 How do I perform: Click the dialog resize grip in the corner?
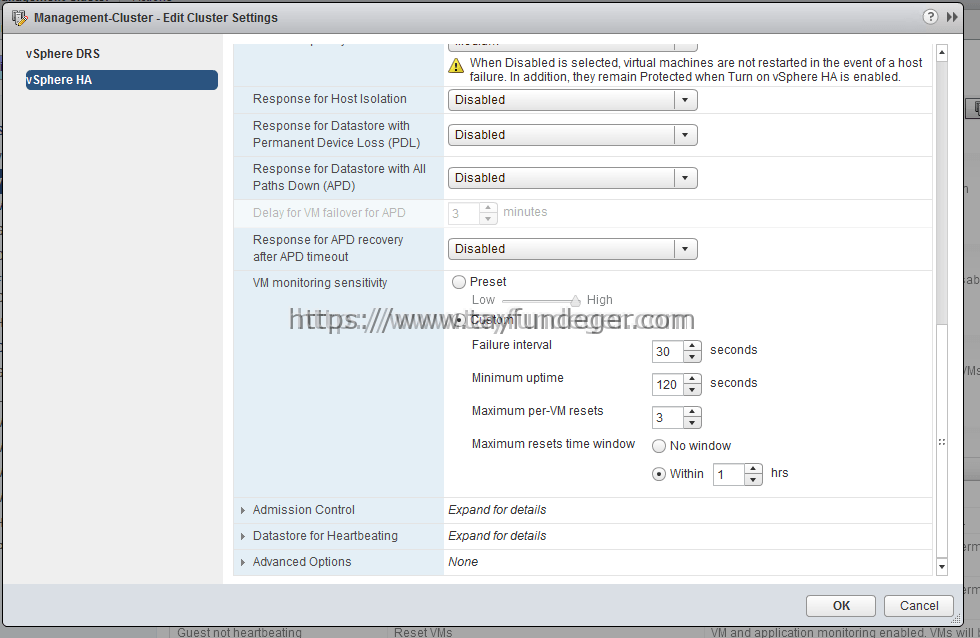[x=955, y=619]
